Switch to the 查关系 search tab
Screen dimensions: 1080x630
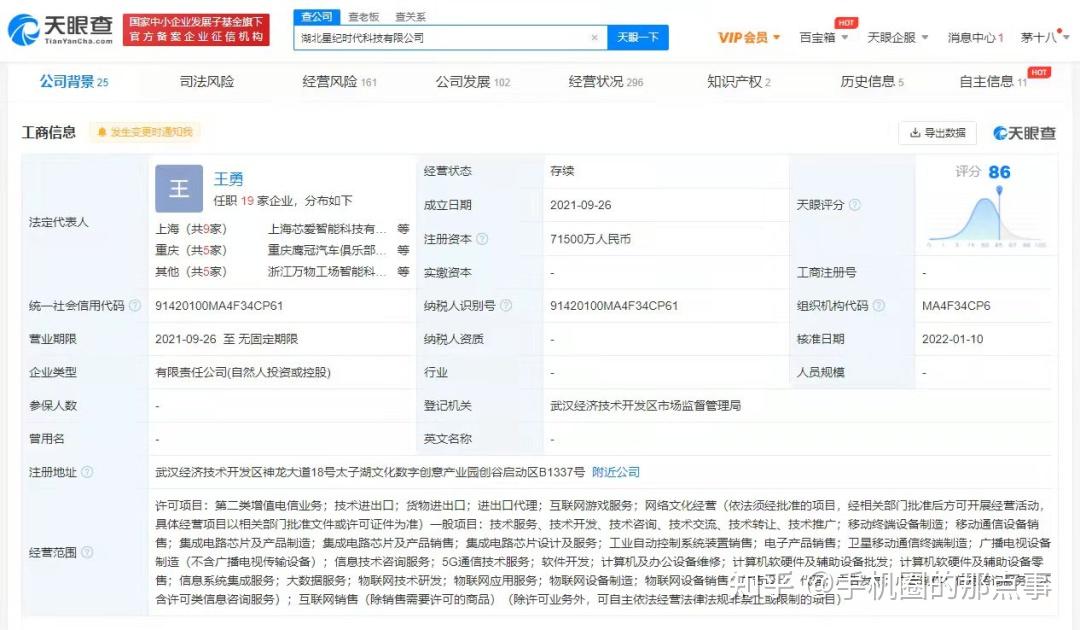411,17
